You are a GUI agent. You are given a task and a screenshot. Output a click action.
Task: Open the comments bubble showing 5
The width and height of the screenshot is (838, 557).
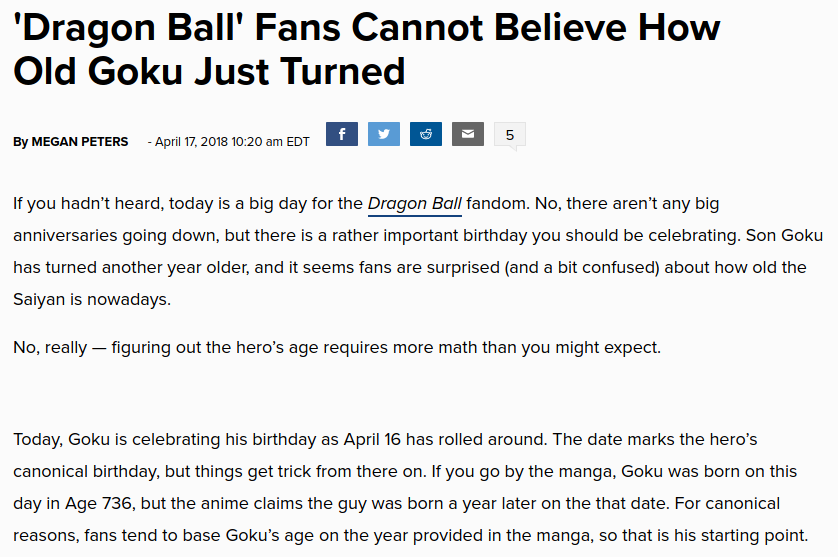(x=510, y=135)
